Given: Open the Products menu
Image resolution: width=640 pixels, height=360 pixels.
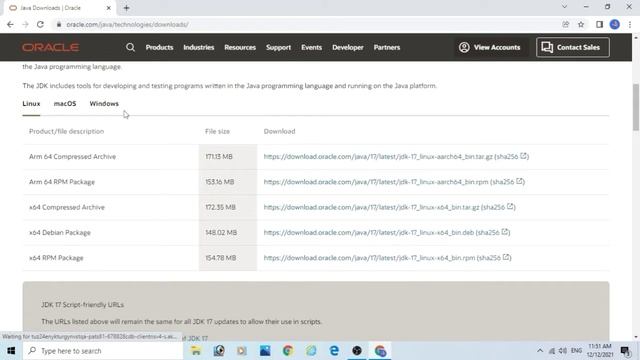Looking at the screenshot, I should [x=159, y=47].
